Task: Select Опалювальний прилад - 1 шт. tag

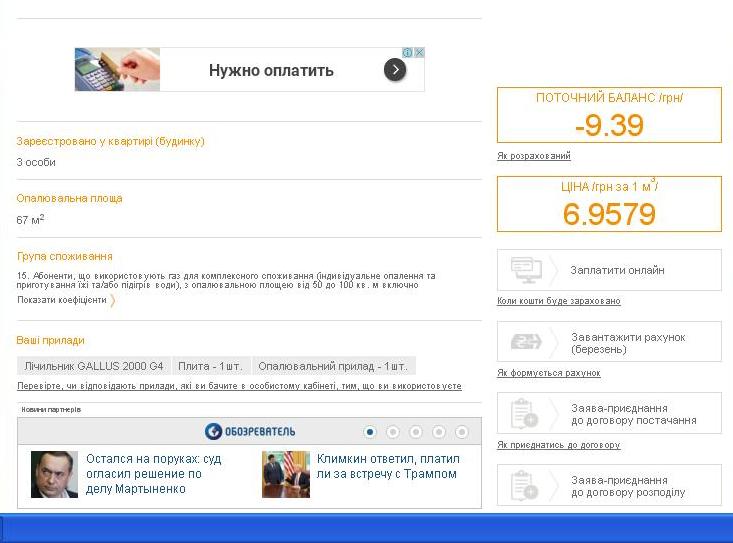Action: [x=333, y=366]
